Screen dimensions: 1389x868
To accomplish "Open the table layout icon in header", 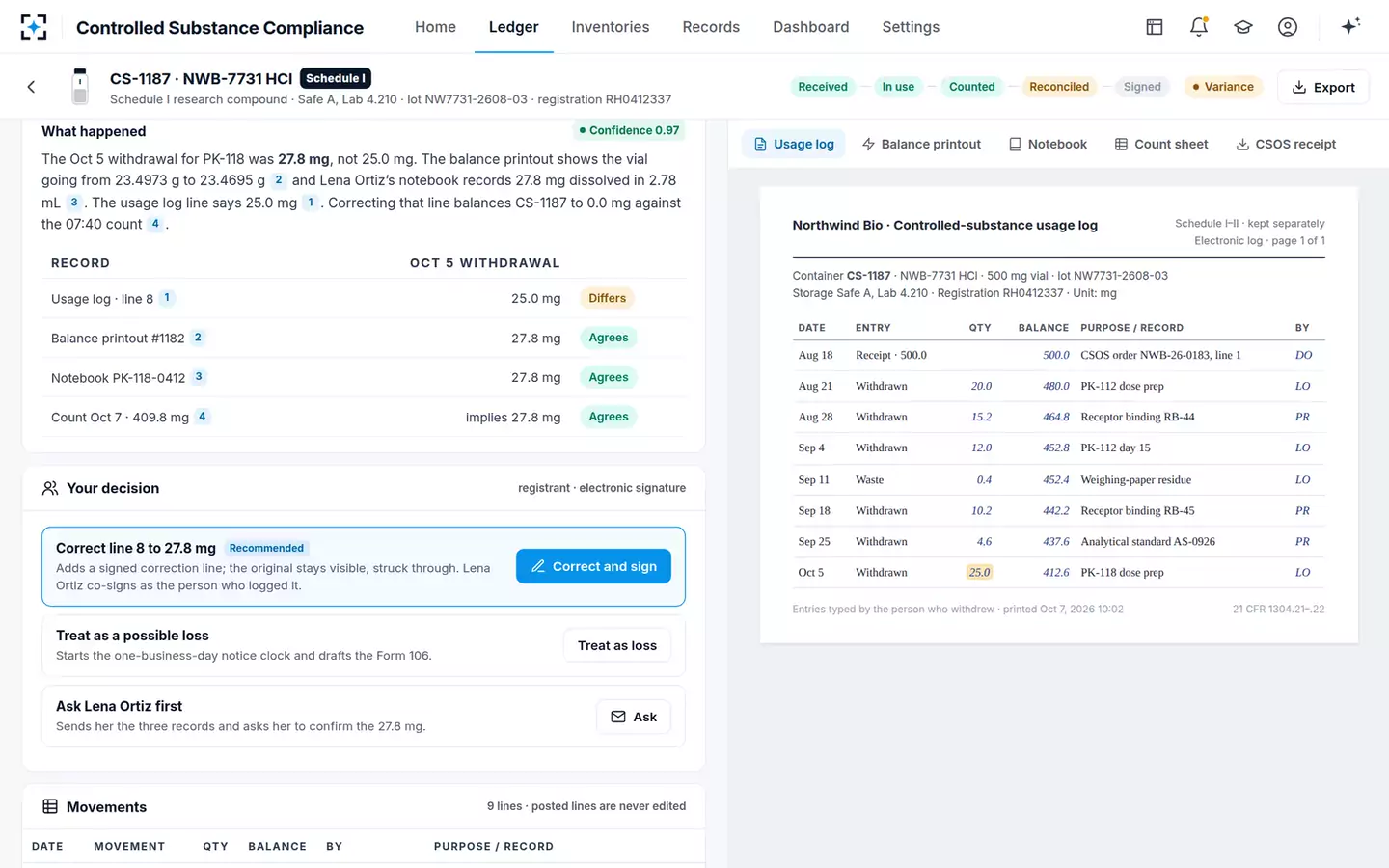I will pyautogui.click(x=1154, y=27).
